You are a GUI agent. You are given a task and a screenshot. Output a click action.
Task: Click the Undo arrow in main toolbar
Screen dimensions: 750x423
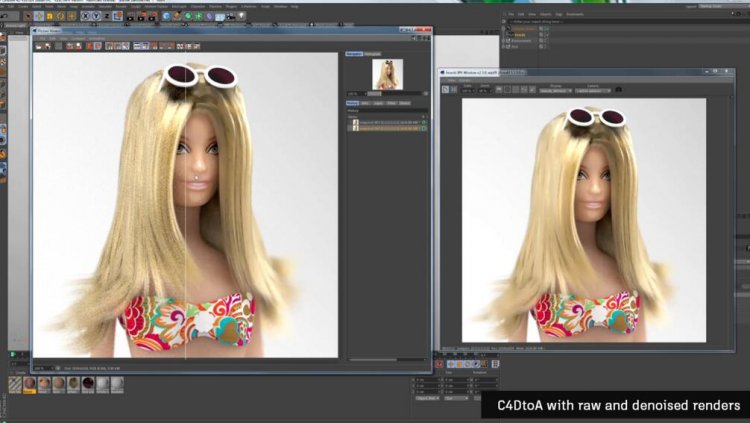(4, 16)
